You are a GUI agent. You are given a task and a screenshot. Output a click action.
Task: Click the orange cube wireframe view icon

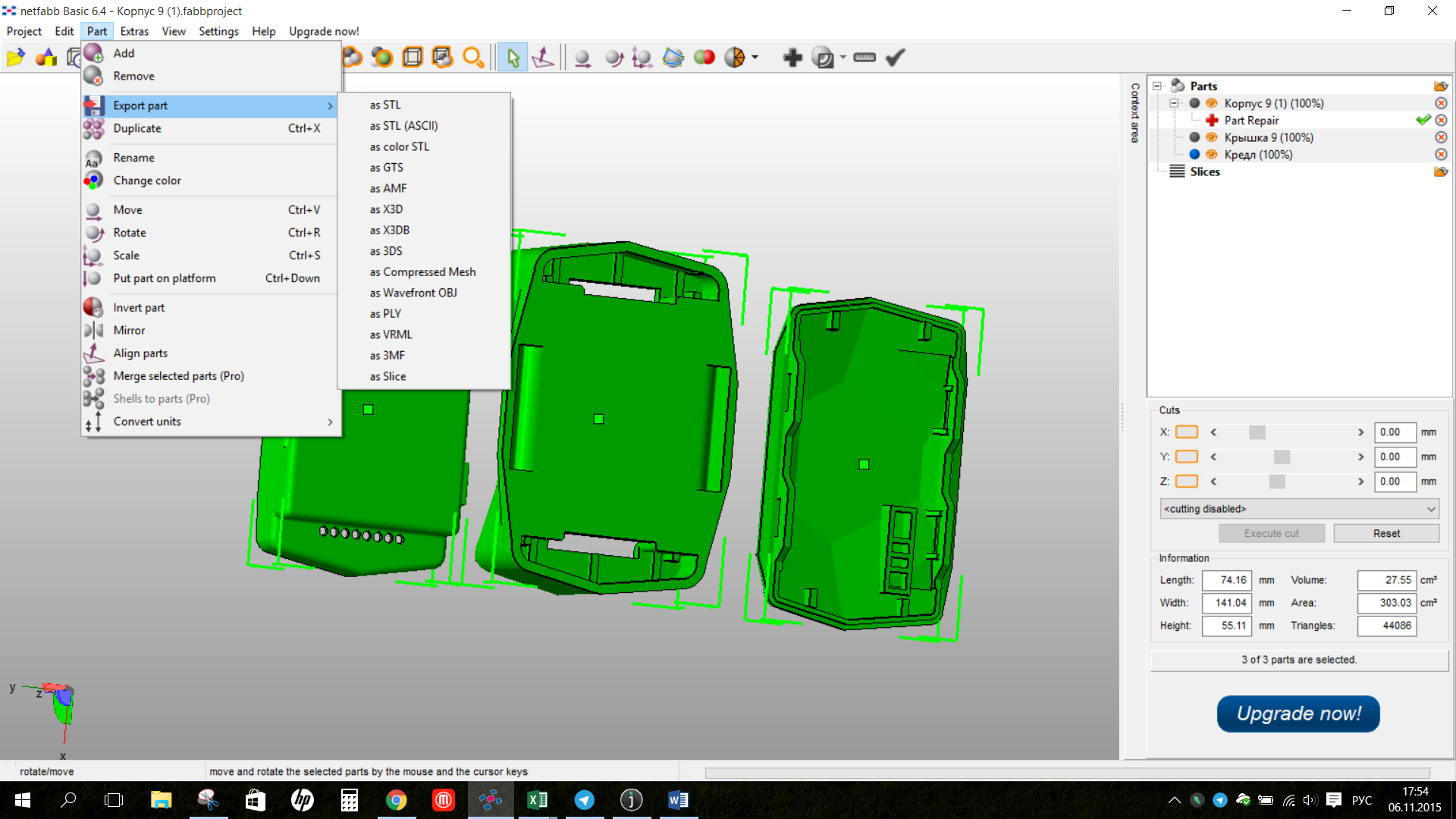[413, 57]
